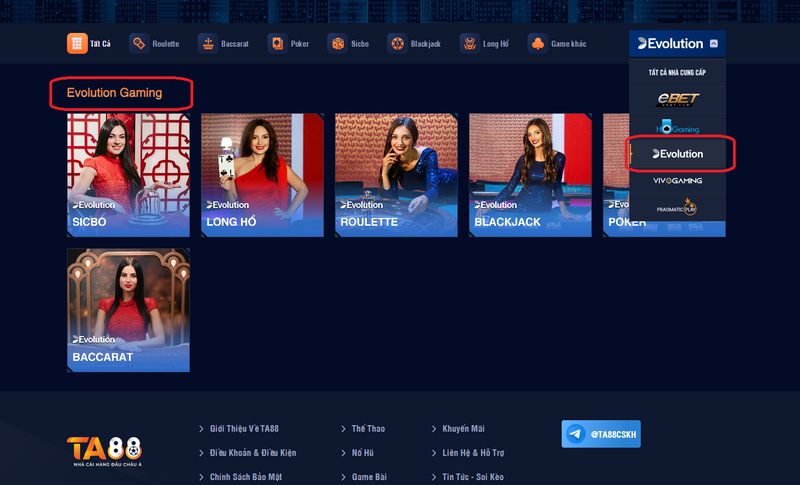Click the Khuyến Mãi footer link
The image size is (800, 485).
pos(463,428)
